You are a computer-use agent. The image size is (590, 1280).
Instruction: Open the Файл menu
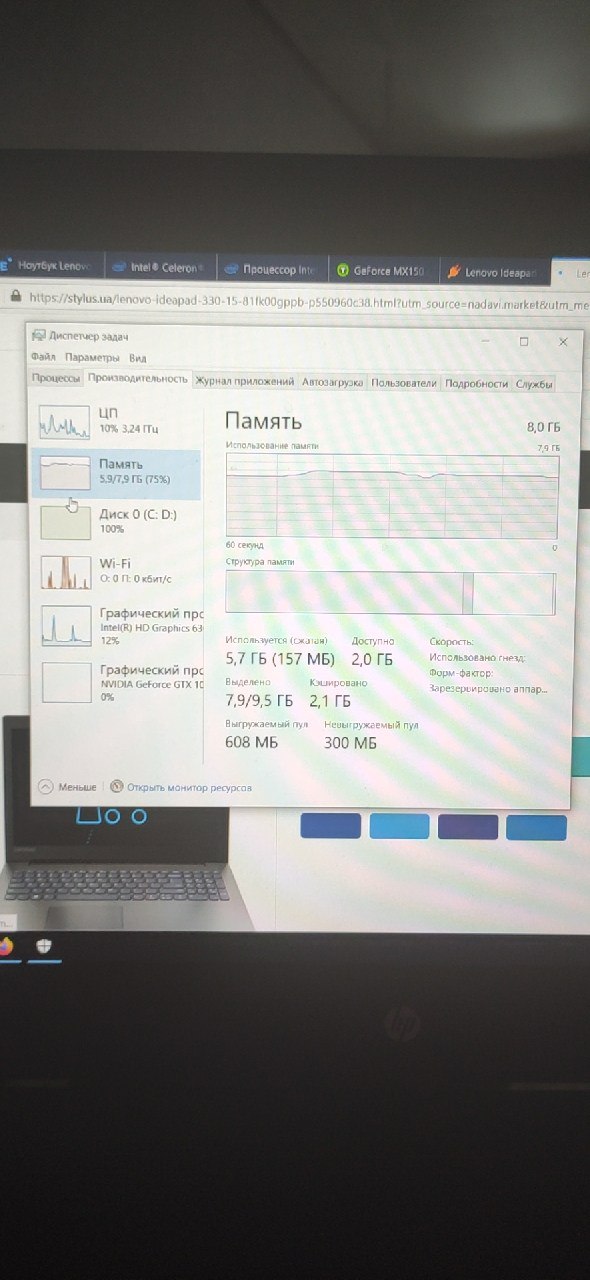43,357
